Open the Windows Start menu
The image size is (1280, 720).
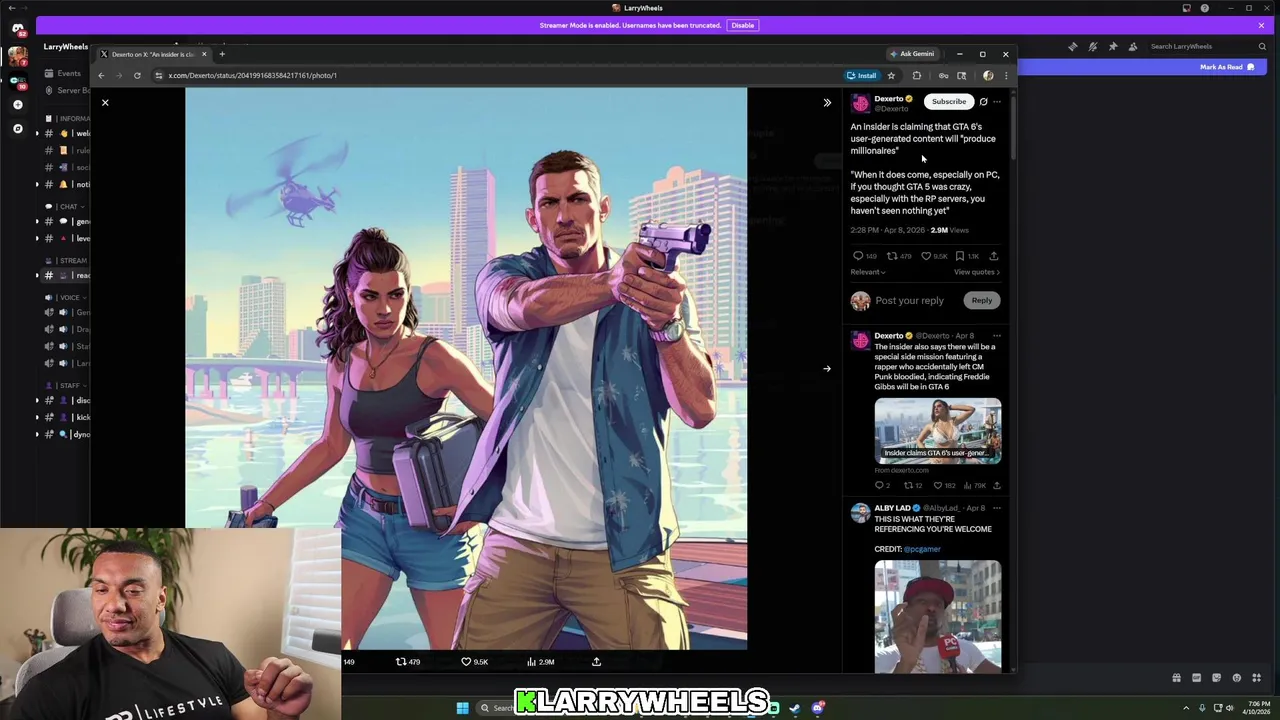point(462,708)
